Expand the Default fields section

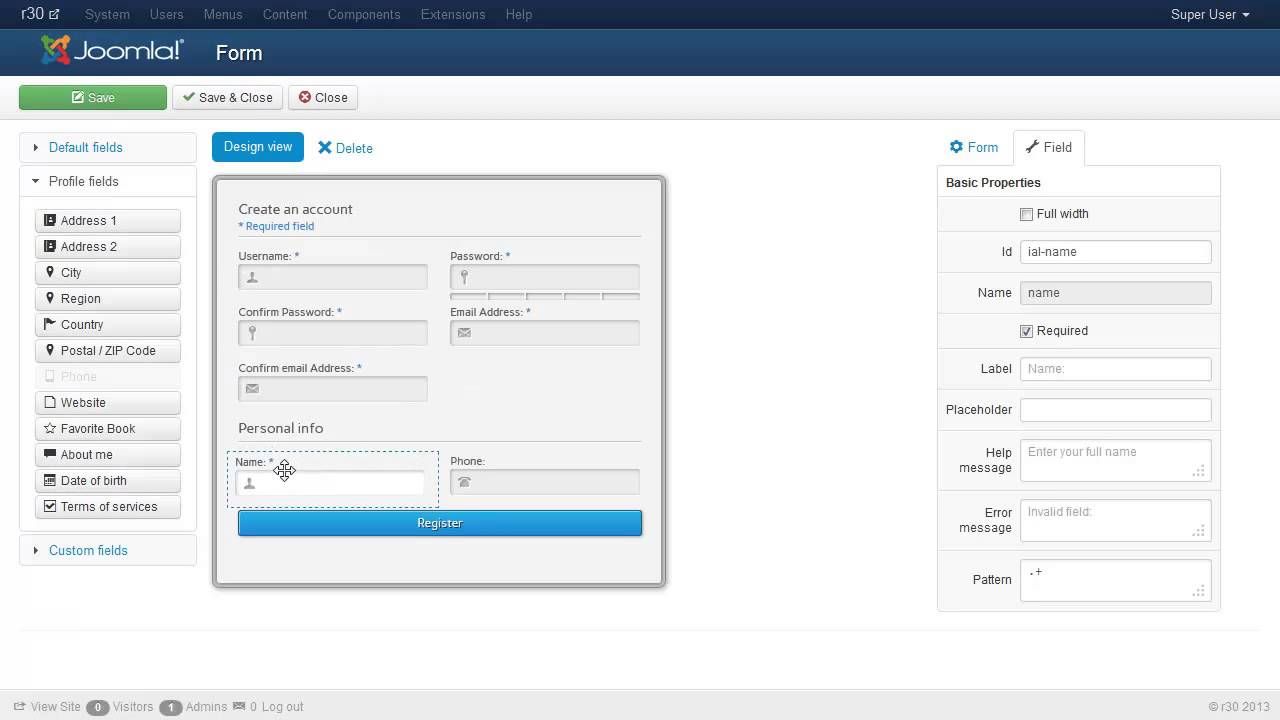85,147
